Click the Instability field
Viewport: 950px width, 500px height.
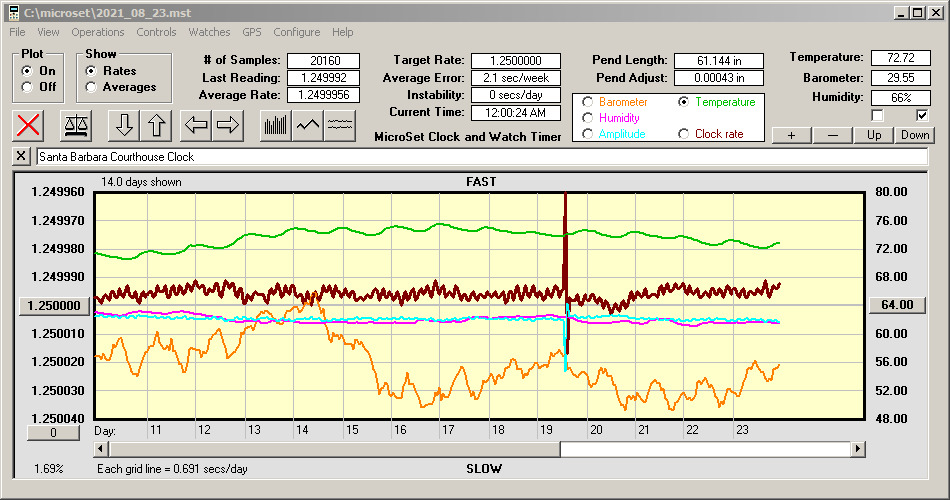(516, 95)
